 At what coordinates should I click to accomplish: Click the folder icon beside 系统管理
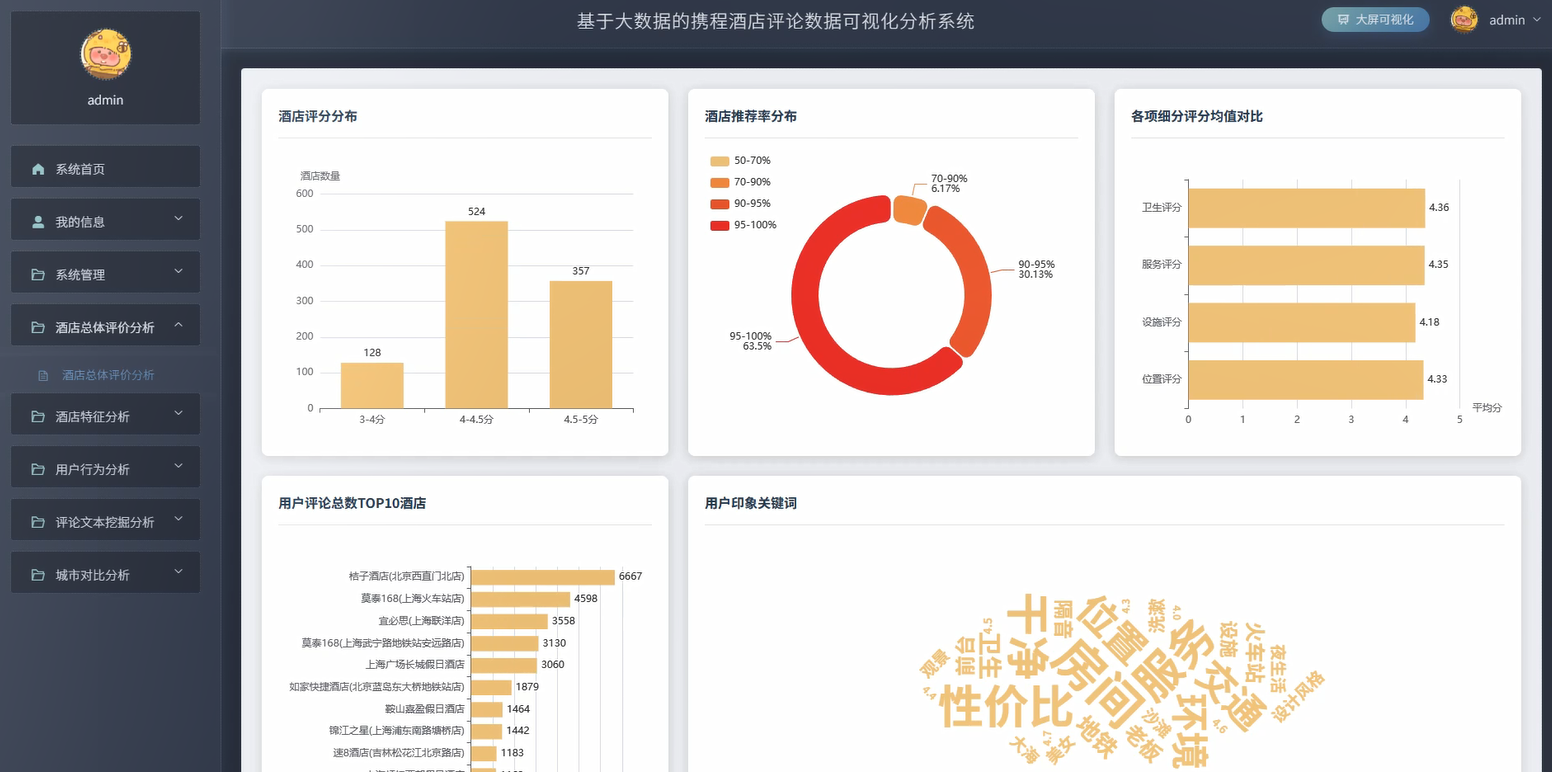(x=38, y=274)
